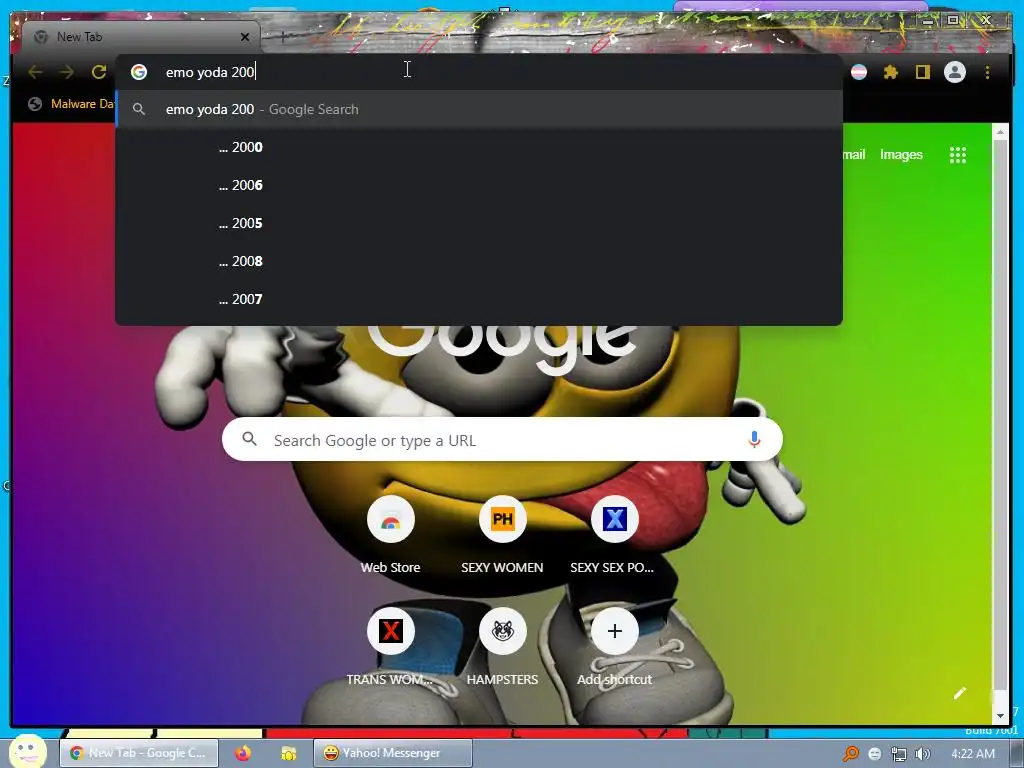Choose the "... 2007" suggestion

(479, 298)
